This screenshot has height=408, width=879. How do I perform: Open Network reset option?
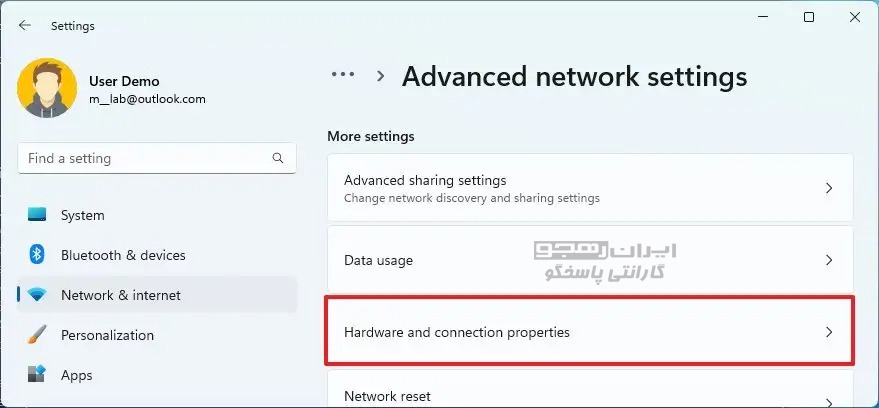[387, 396]
